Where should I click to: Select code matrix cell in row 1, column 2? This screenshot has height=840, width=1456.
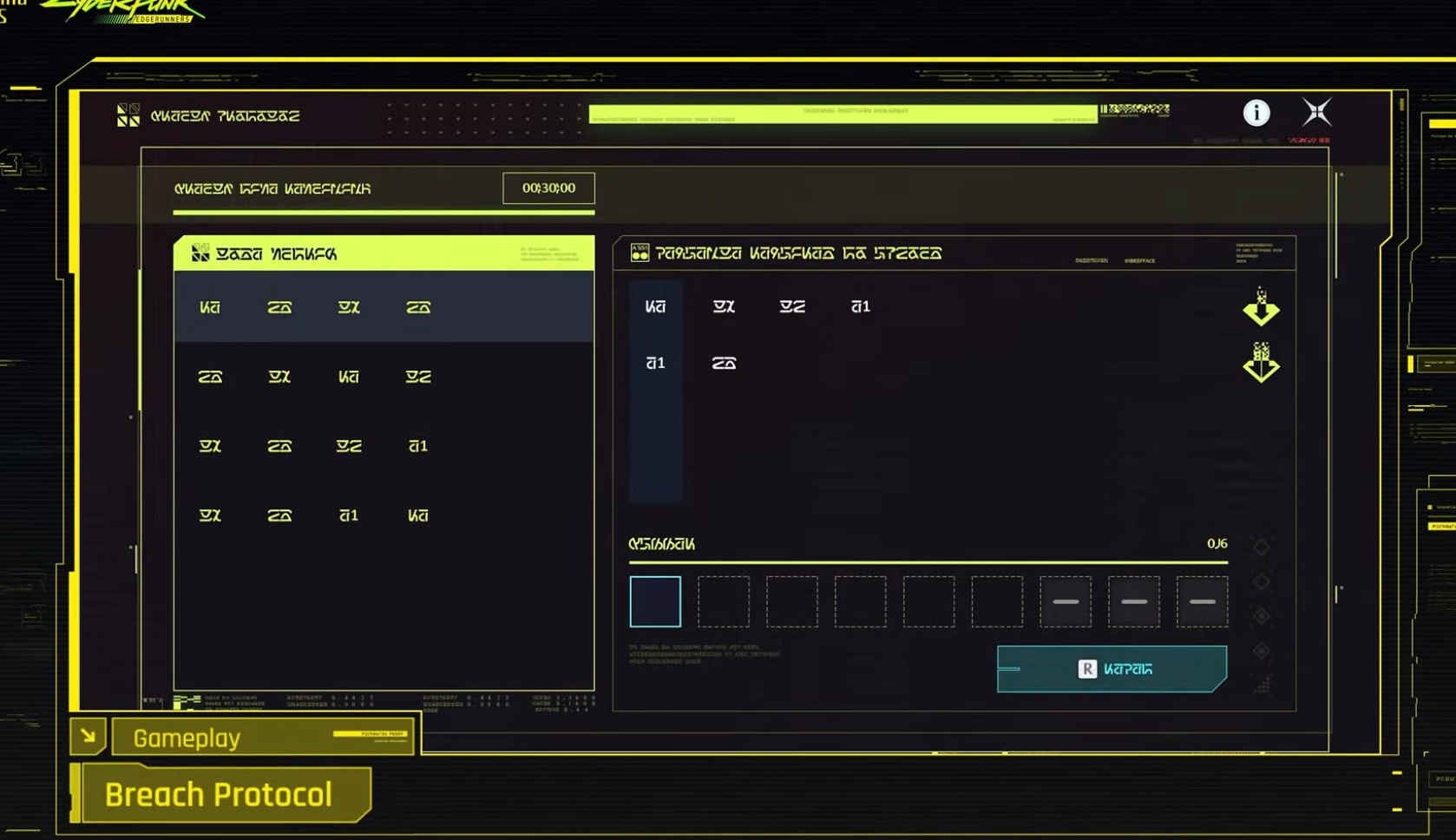click(279, 307)
